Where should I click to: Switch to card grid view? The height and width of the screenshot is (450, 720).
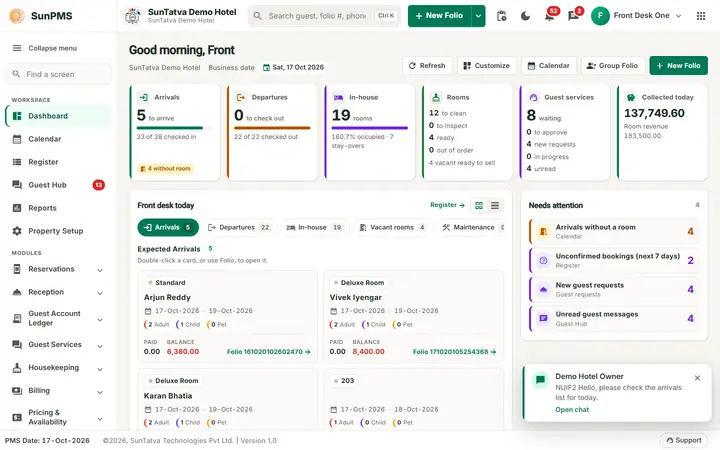pyautogui.click(x=479, y=205)
